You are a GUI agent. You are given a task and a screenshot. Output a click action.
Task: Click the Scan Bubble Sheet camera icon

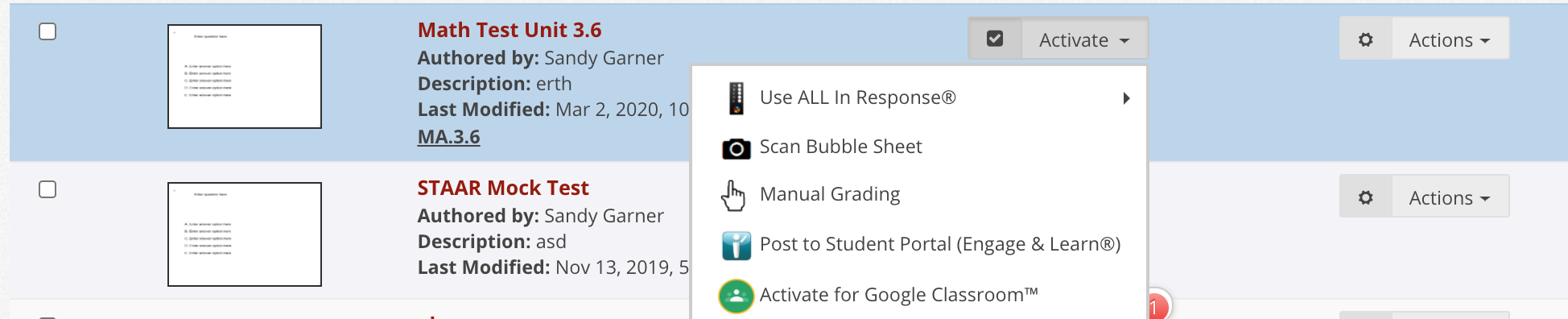[x=736, y=148]
